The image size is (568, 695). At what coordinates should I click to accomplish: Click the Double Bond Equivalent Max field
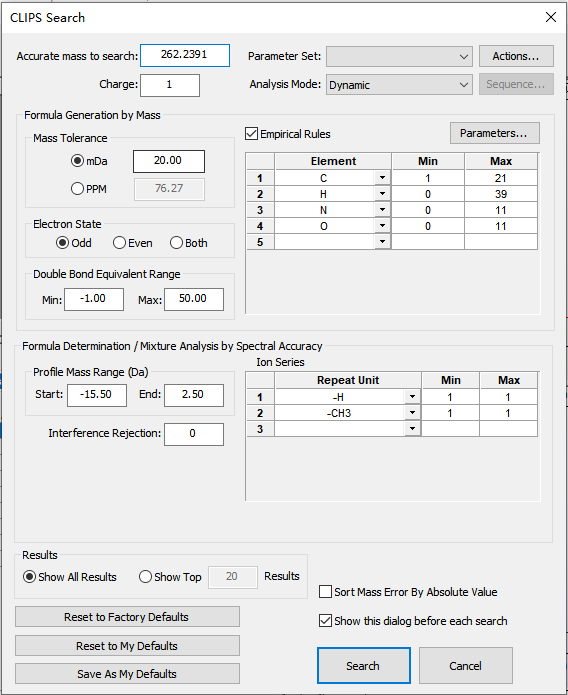[194, 299]
